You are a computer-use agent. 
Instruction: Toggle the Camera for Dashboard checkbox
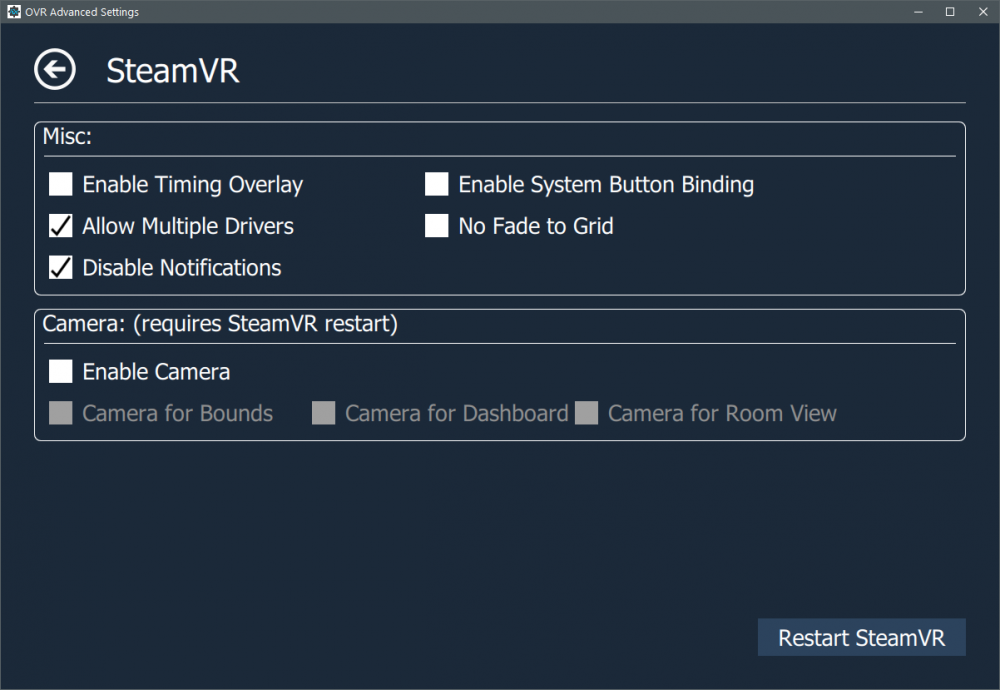[x=323, y=413]
